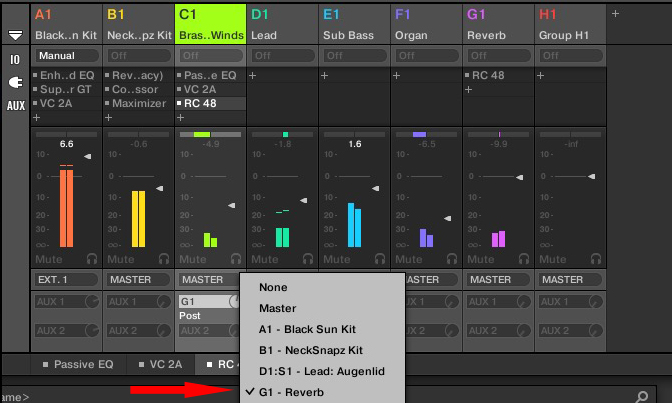The height and width of the screenshot is (403, 672).
Task: Add a plug-in to the D1 Lead channel
Action: pos(253,75)
